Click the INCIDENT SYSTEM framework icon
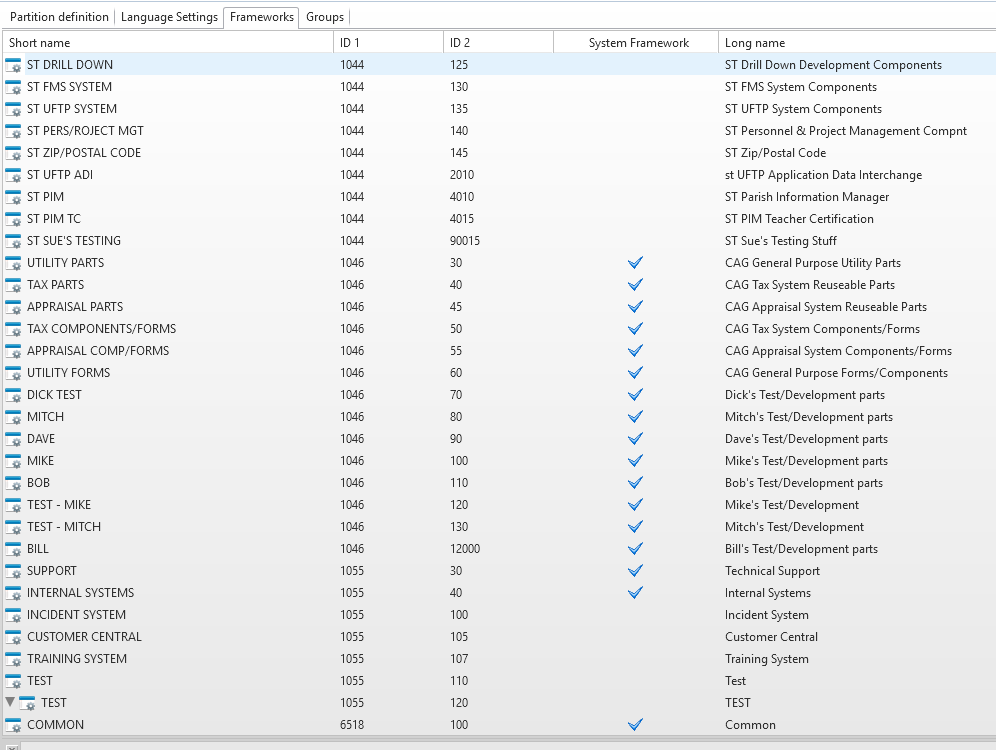This screenshot has height=750, width=996. (13, 615)
